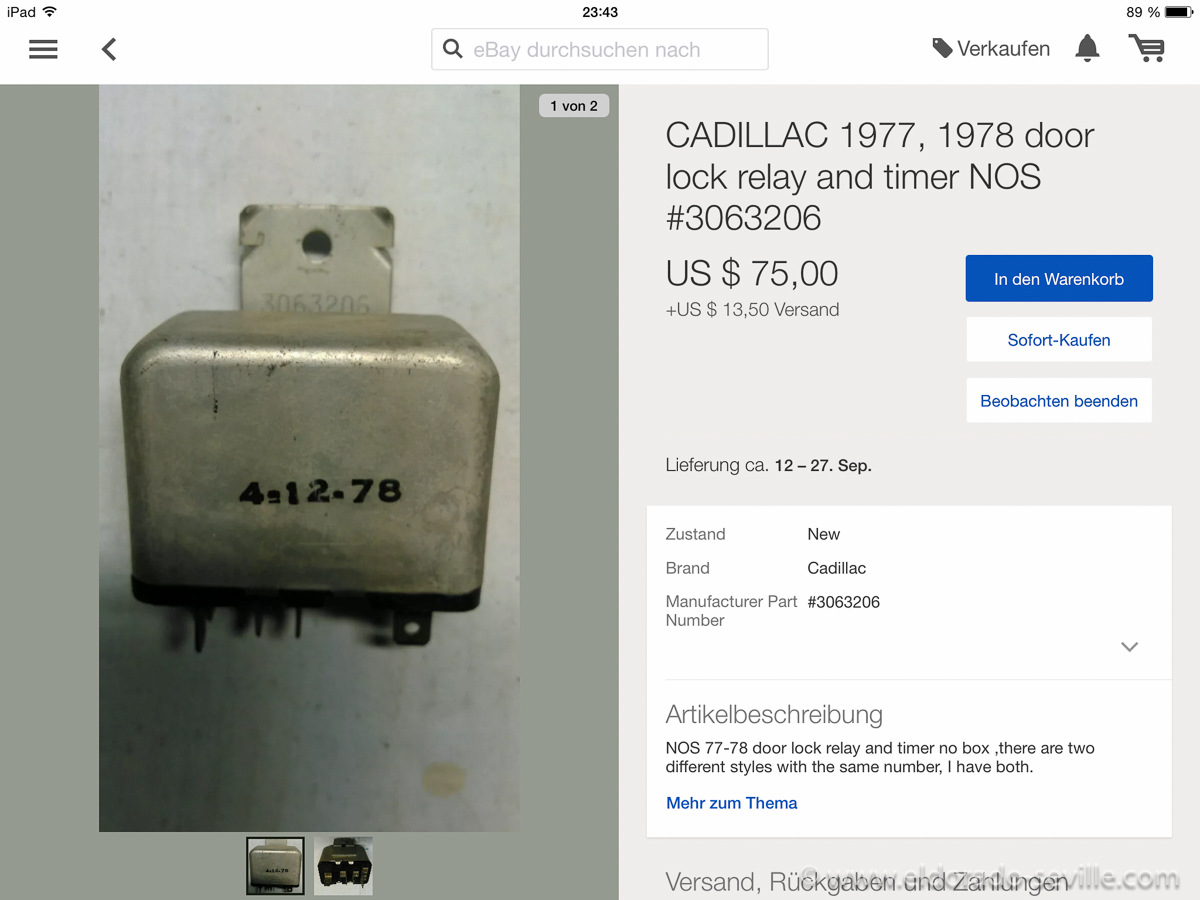
Task: Tap the search magnifier icon
Action: [x=453, y=49]
